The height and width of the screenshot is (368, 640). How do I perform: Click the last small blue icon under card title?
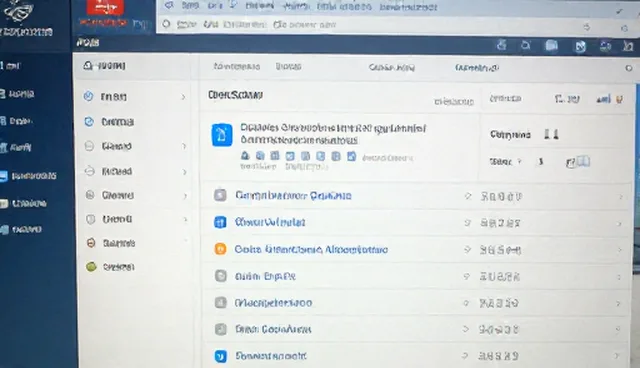click(x=351, y=156)
